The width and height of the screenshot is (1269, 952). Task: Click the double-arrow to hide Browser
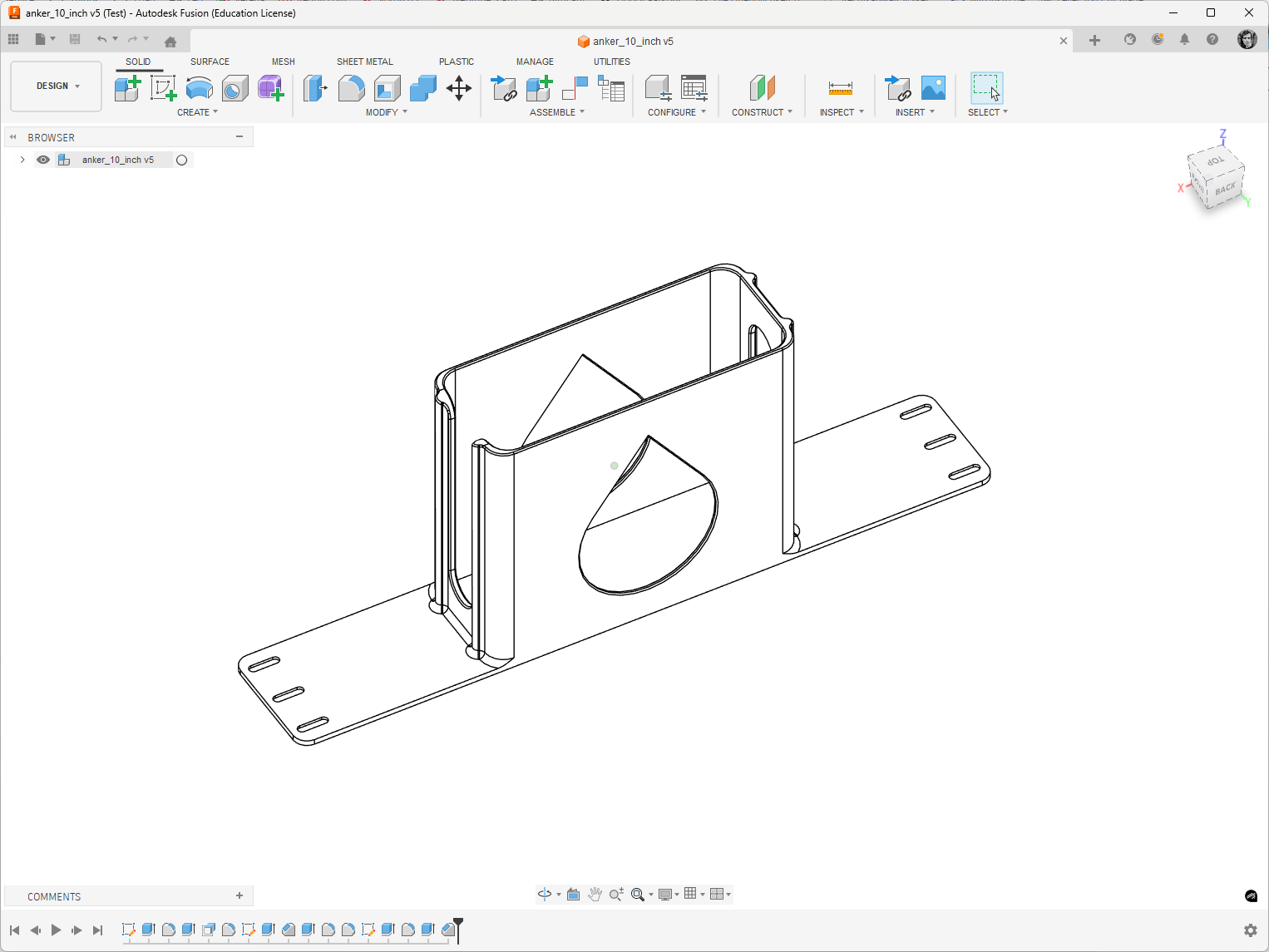[x=13, y=137]
